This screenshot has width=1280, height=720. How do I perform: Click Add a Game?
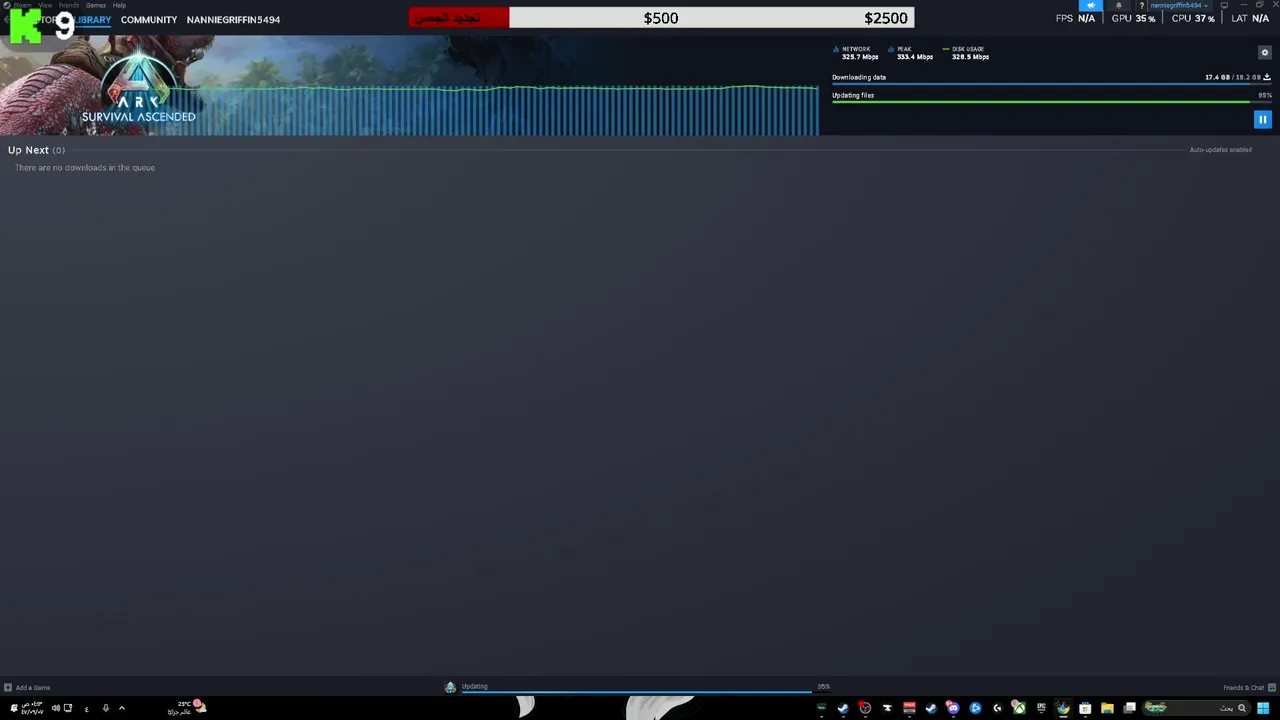[x=27, y=688]
